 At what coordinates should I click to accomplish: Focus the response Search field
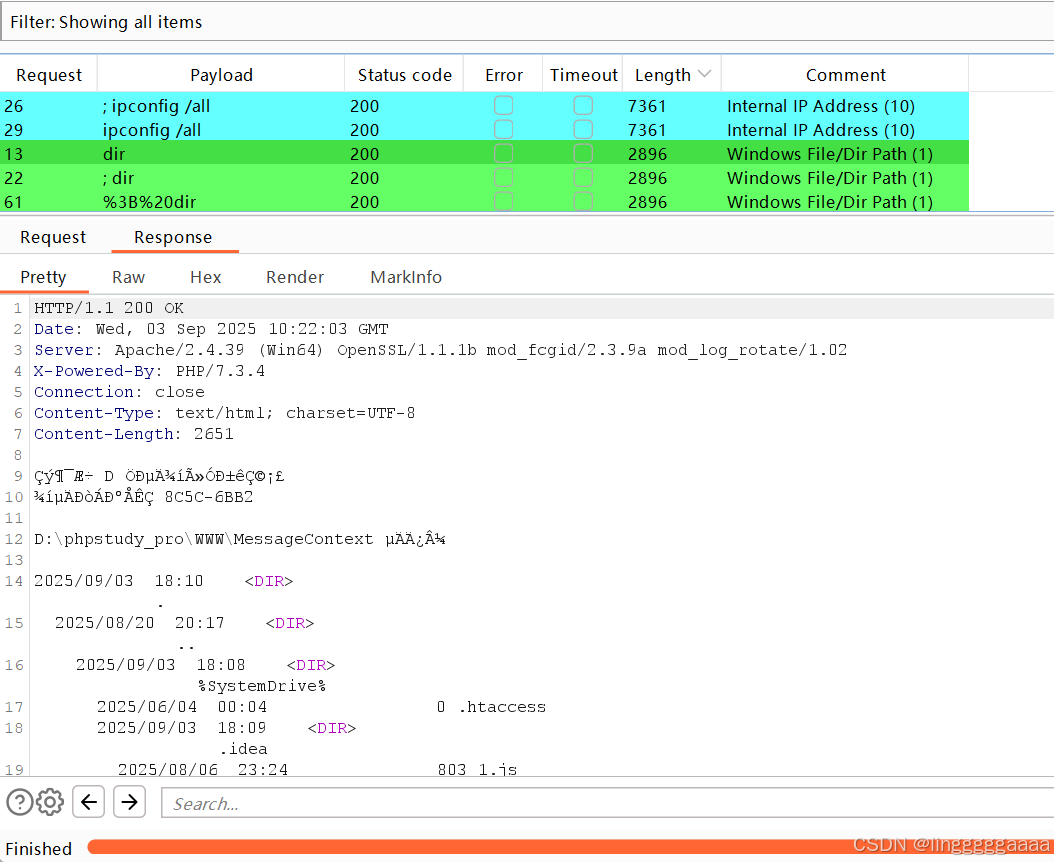tap(608, 803)
